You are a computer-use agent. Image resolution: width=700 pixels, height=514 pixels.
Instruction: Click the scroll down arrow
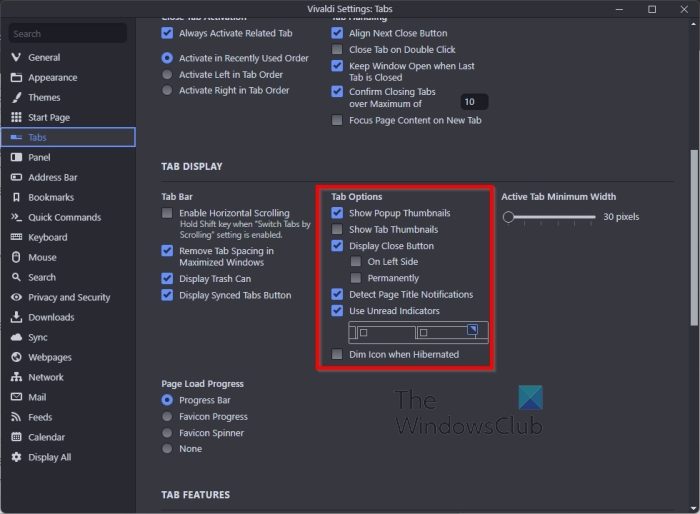(693, 509)
